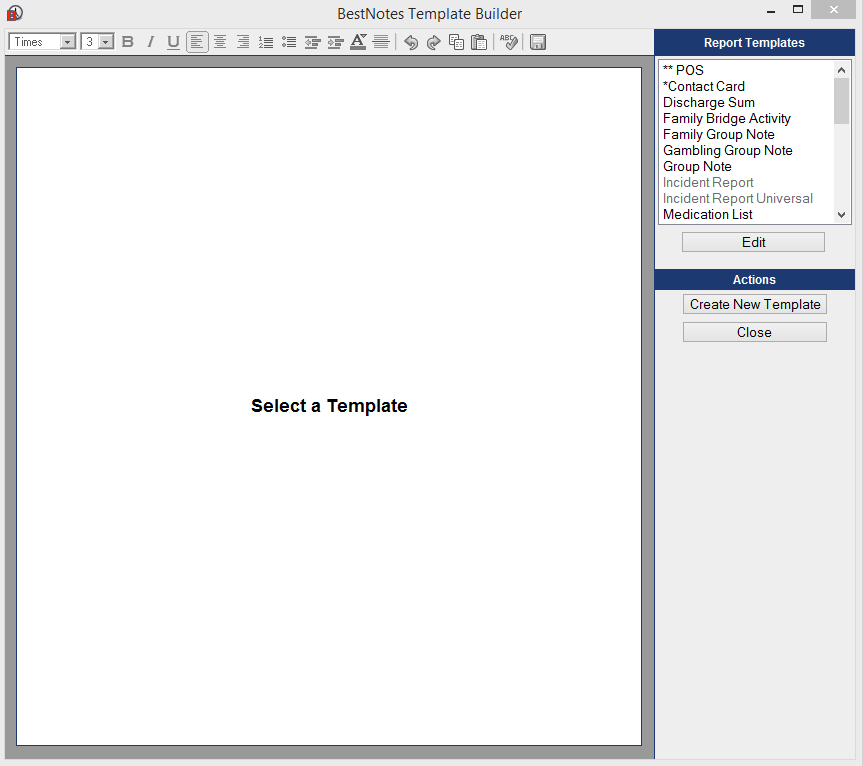Viewport: 863px width, 766px height.
Task: Select Family Group Note template
Action: point(718,134)
